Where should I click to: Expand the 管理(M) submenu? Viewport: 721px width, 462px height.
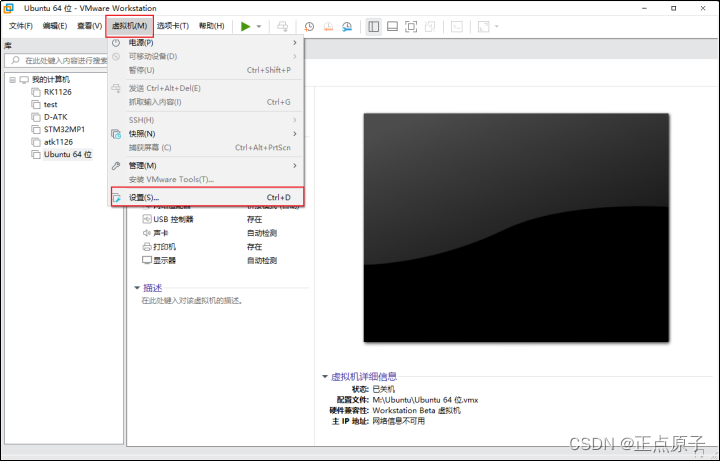point(206,165)
